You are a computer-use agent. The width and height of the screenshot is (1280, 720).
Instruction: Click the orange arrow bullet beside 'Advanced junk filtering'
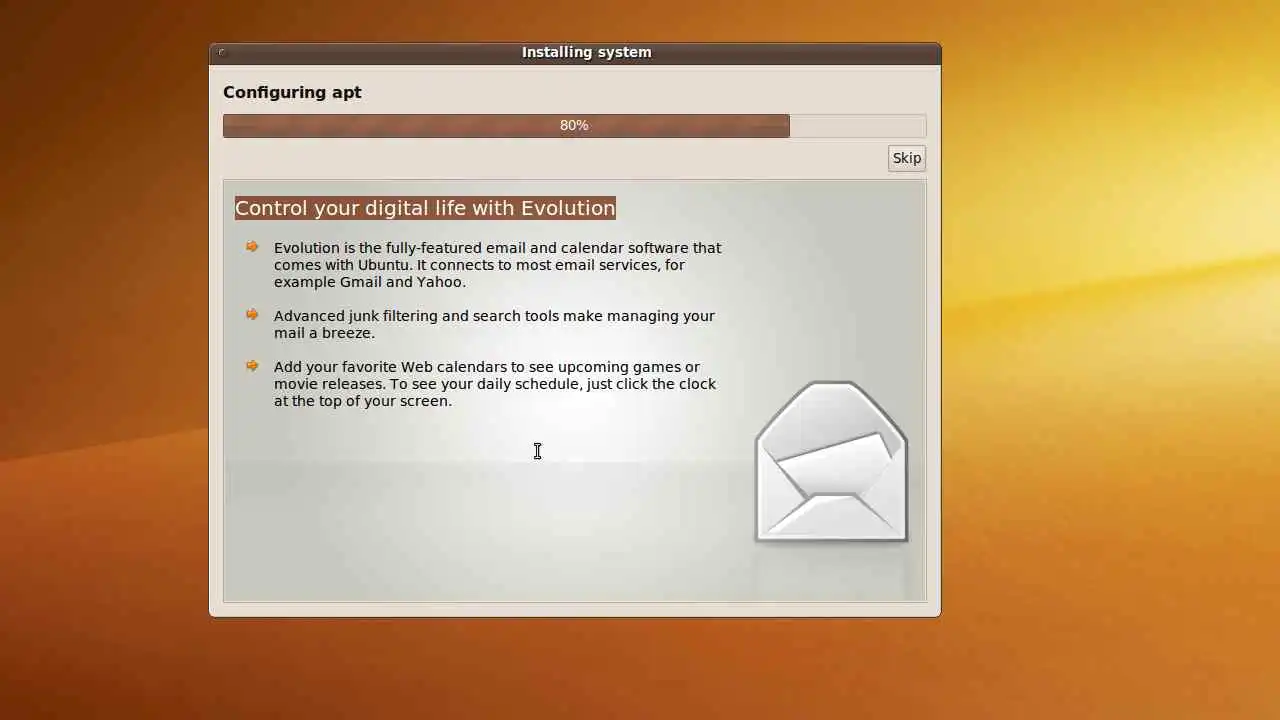(252, 315)
